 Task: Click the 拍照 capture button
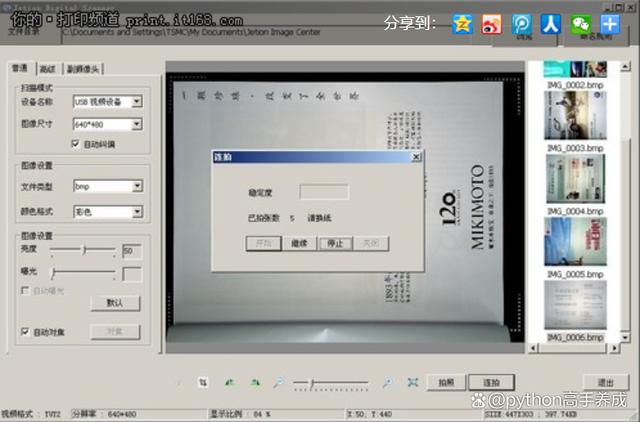(446, 382)
